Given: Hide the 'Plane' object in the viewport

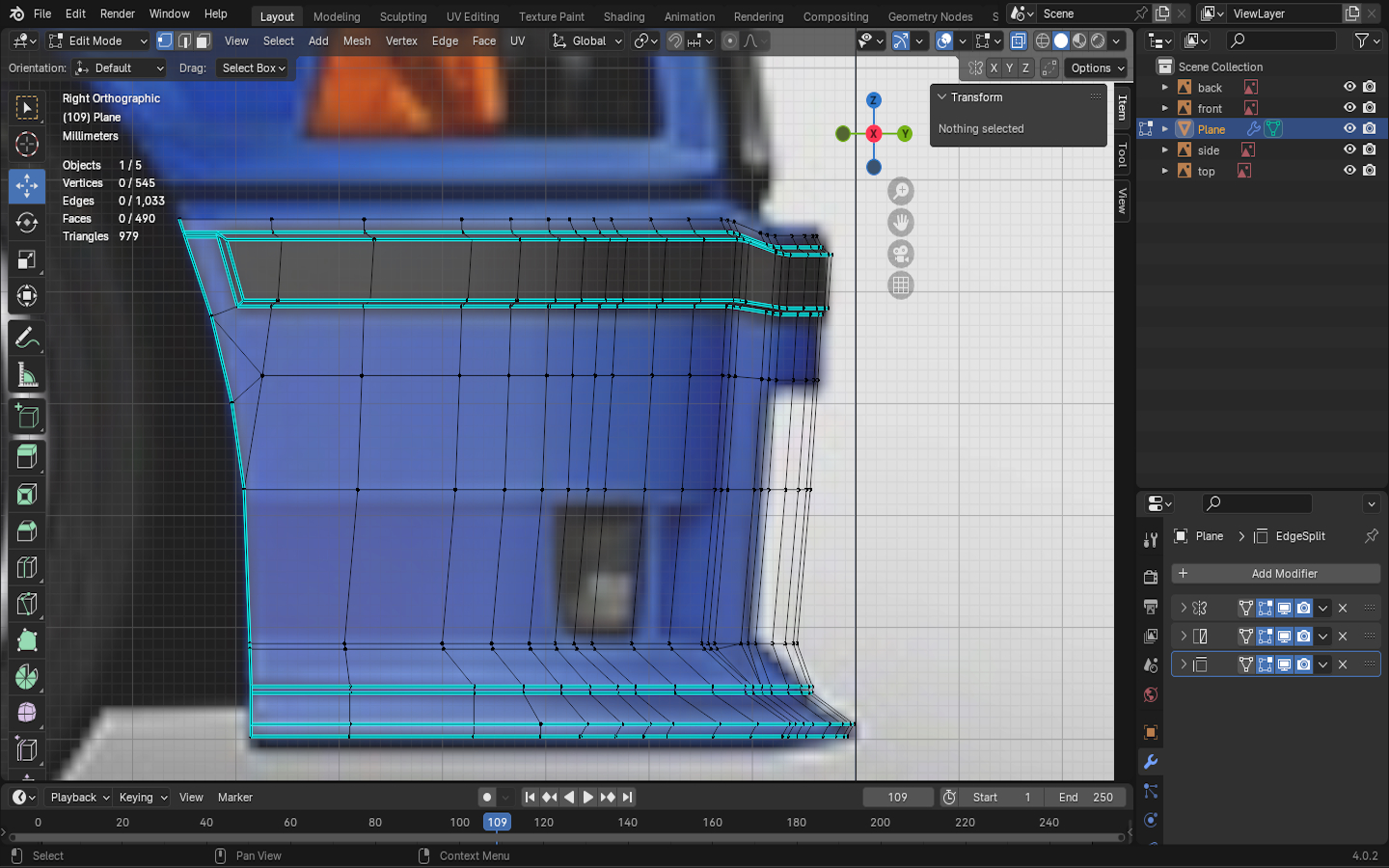Looking at the screenshot, I should pos(1349,128).
